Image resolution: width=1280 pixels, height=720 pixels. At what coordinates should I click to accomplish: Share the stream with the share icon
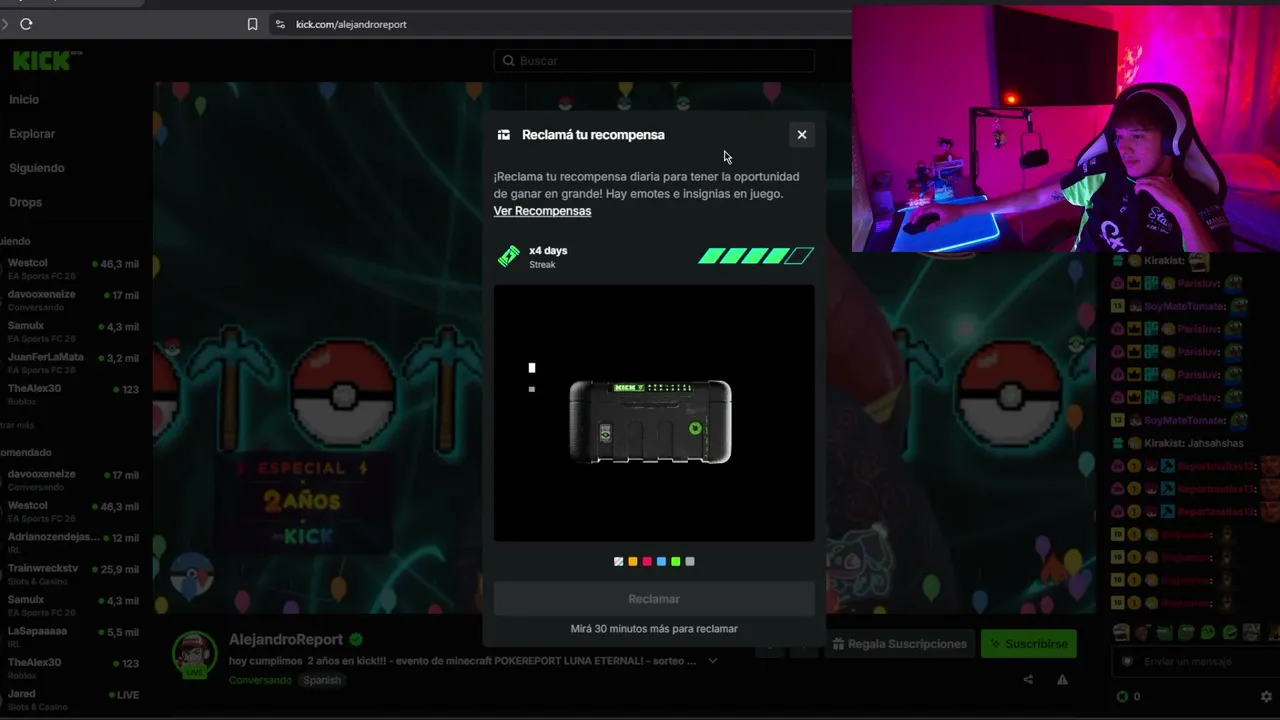point(1028,680)
